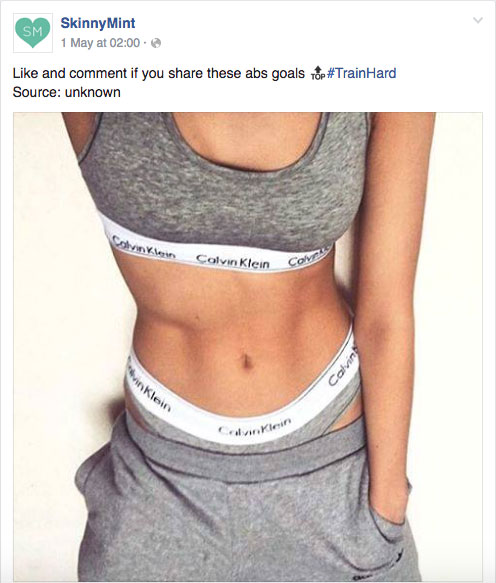Expand the post options chevron menu

click(x=478, y=20)
